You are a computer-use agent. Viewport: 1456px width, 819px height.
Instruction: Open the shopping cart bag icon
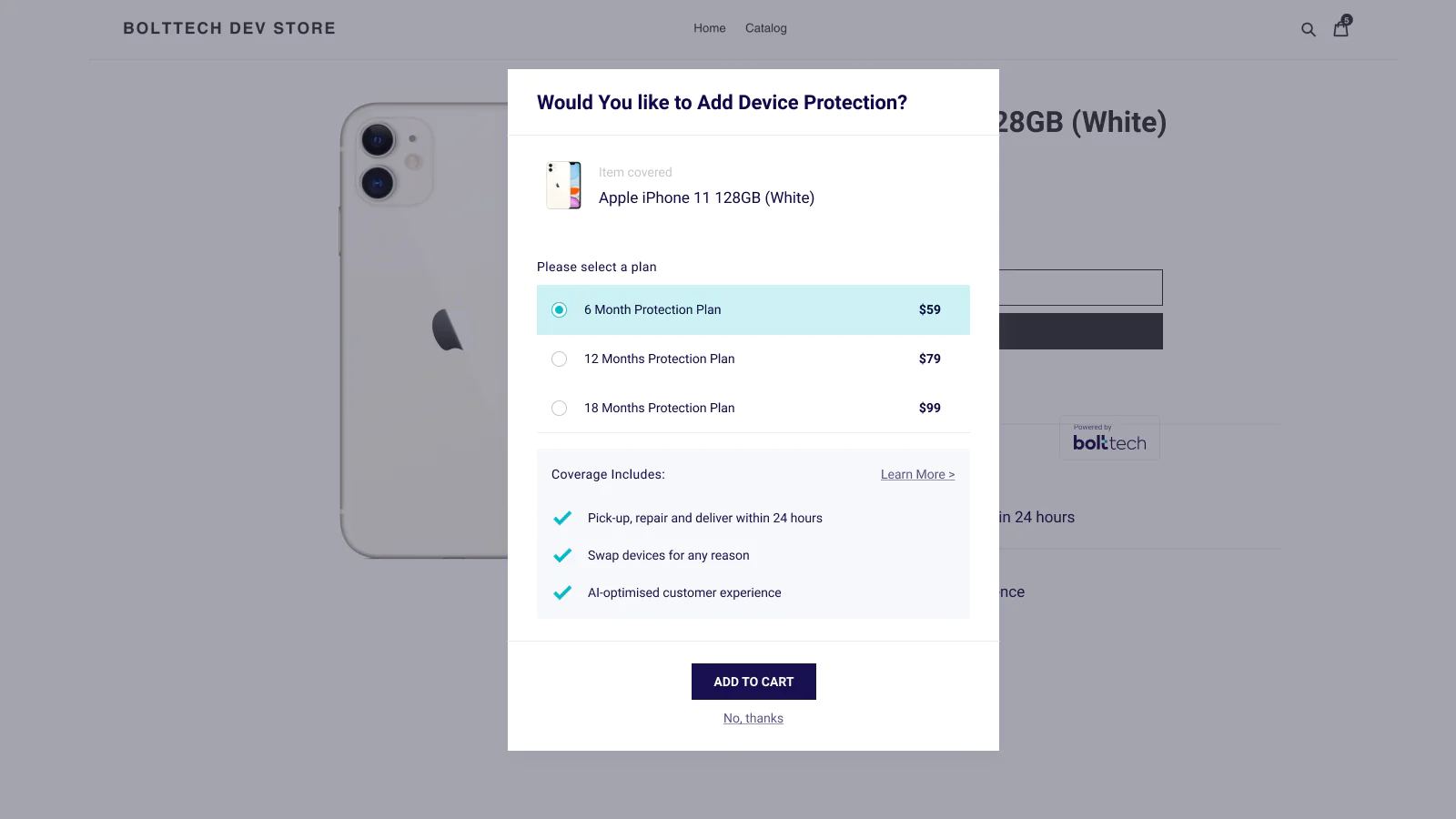pos(1340,29)
